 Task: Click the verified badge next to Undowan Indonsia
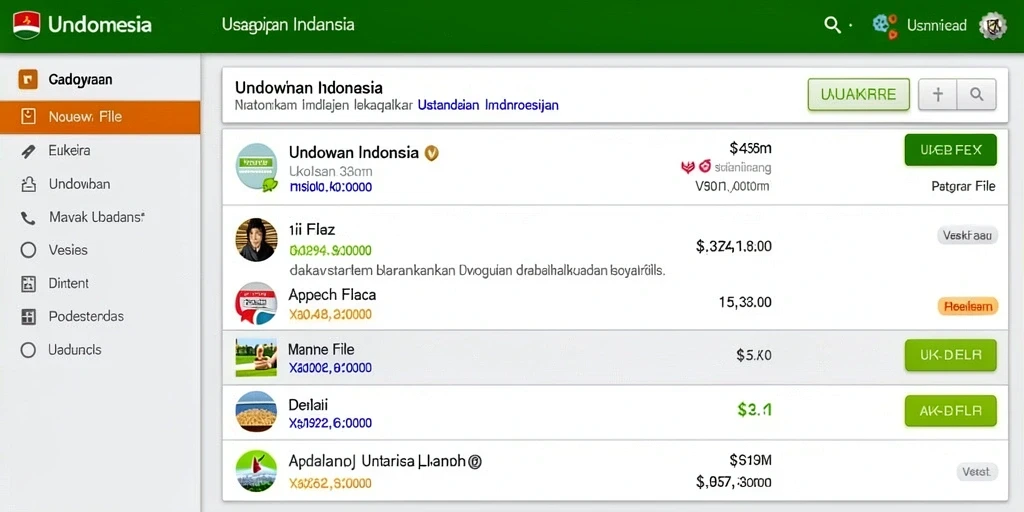432,153
